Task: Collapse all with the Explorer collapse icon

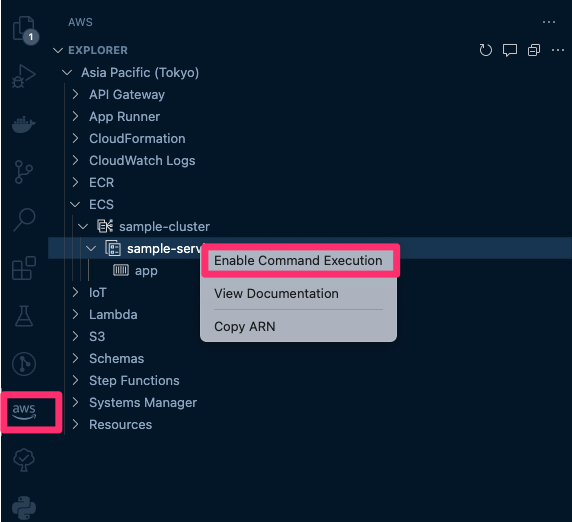Action: point(534,50)
